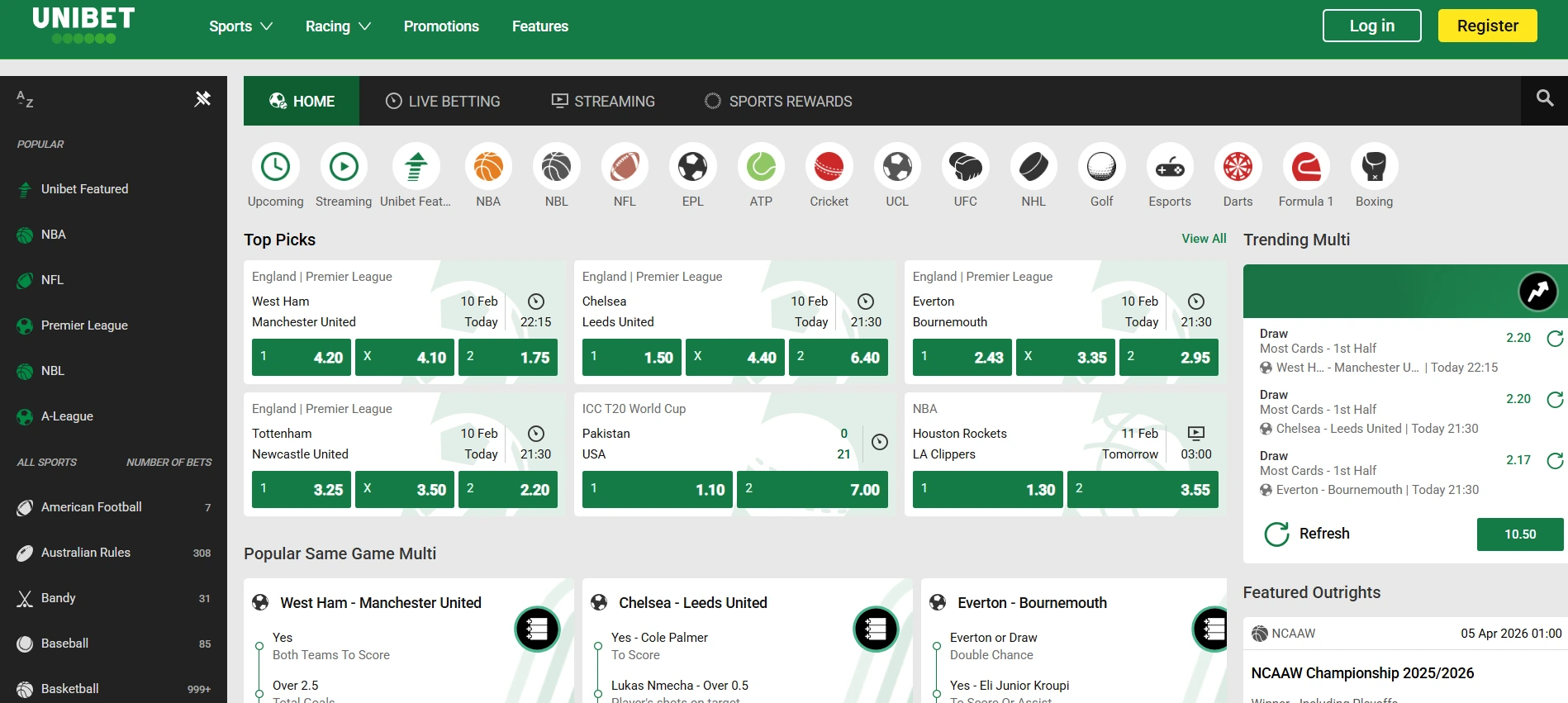Click the pin icon in sidebar

pos(202,99)
